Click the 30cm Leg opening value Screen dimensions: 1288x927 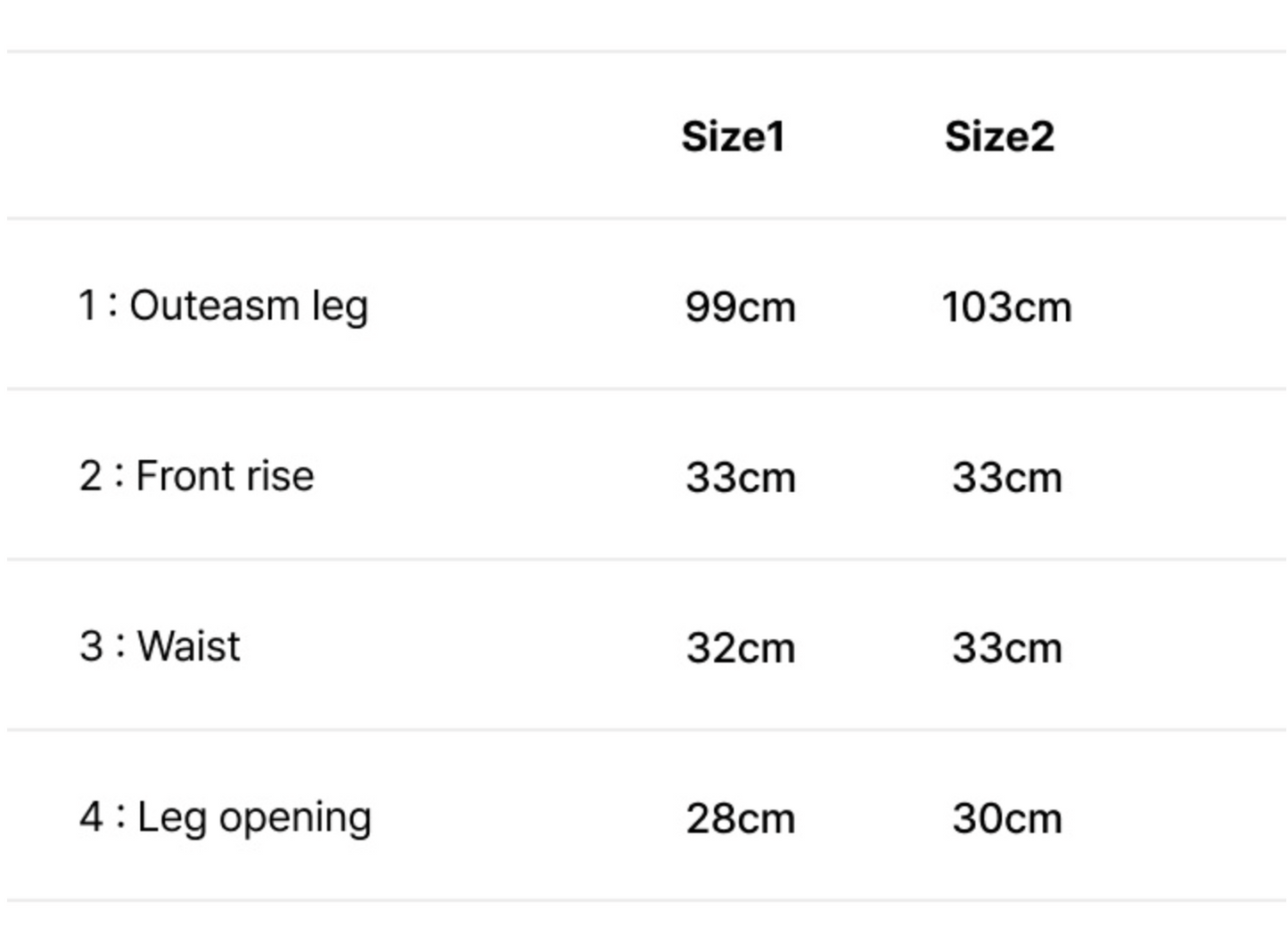[x=1006, y=818]
